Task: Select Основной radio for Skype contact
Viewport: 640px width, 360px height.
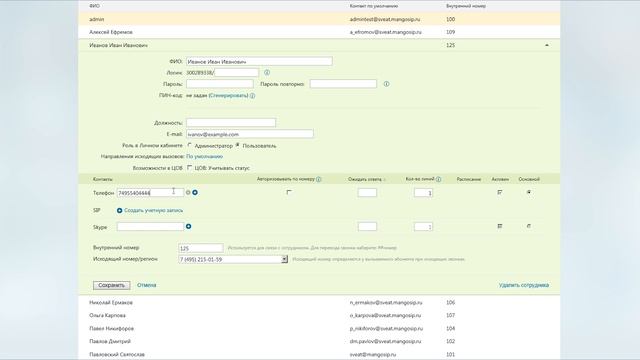Action: (x=529, y=226)
